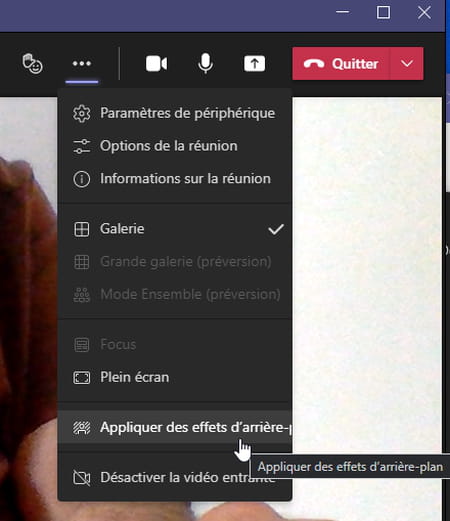Open the reactions and raise hand button

(32, 63)
